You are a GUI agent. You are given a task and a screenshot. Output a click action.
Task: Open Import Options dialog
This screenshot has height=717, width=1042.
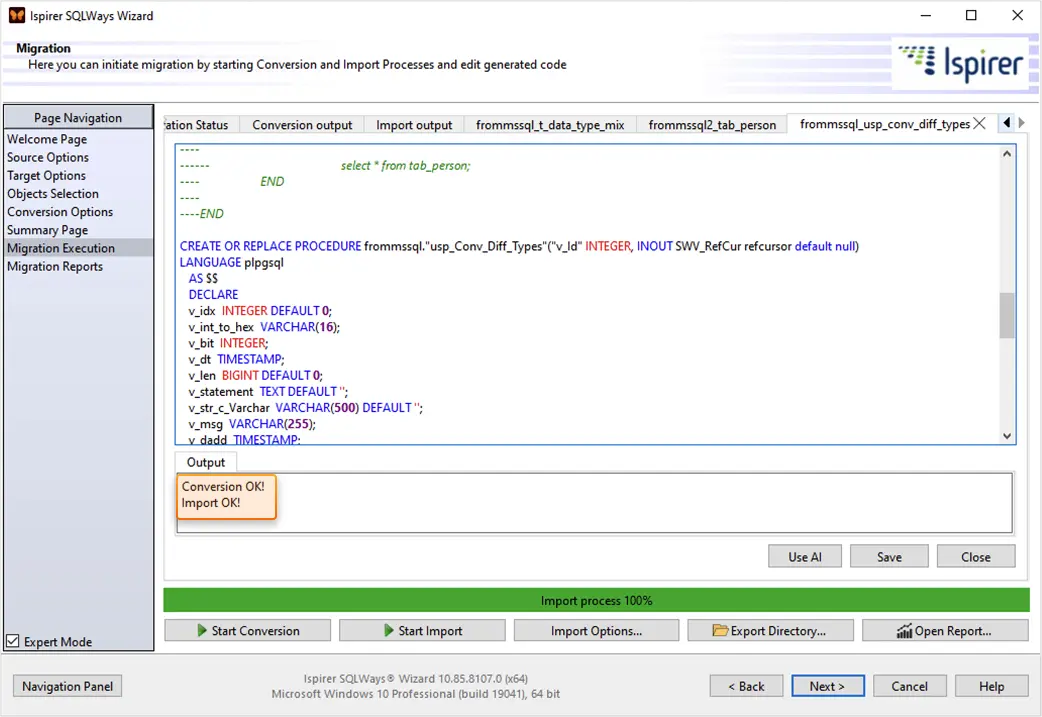tap(596, 631)
